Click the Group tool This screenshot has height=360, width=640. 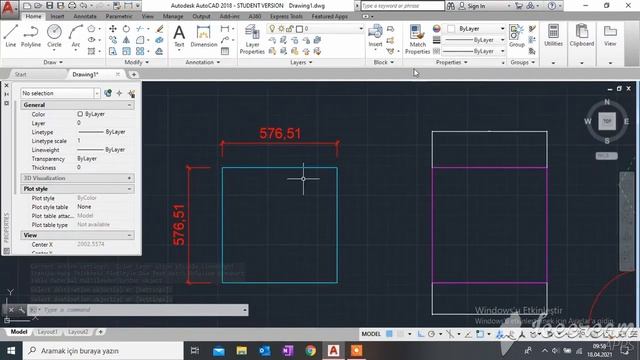pos(517,36)
